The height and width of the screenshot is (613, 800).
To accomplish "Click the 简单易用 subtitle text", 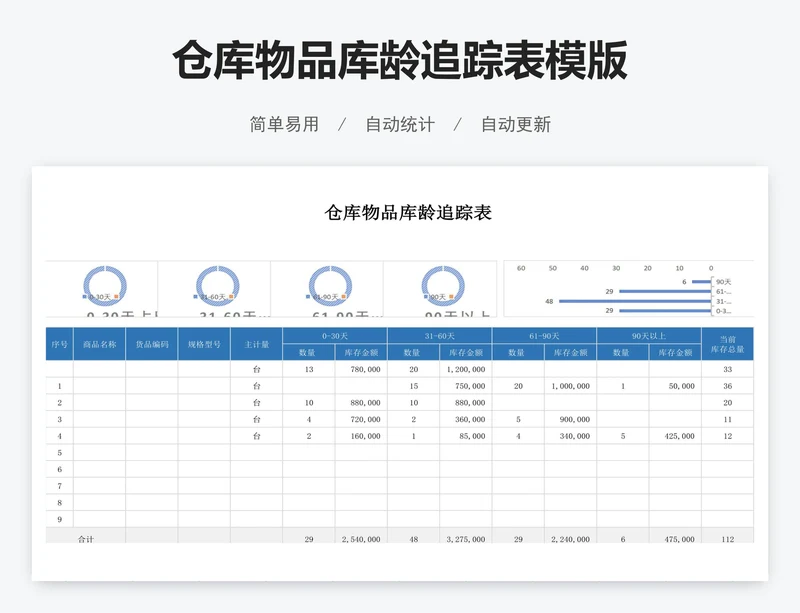I will (x=284, y=125).
